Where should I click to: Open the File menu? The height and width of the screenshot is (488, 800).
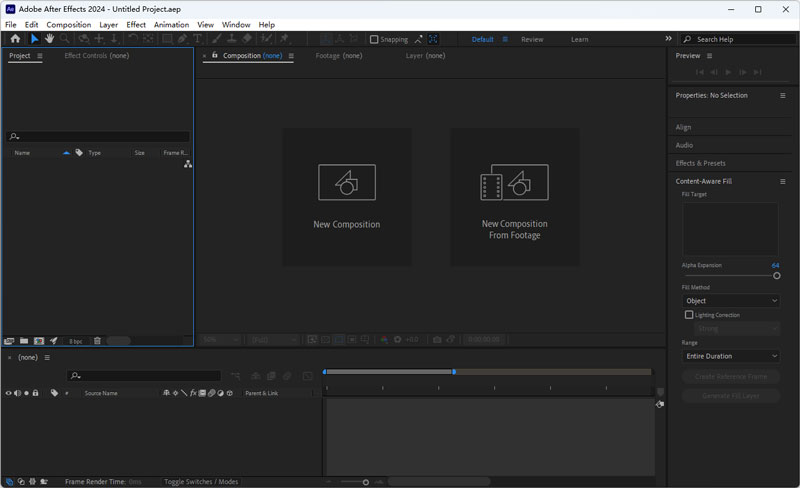pos(11,25)
